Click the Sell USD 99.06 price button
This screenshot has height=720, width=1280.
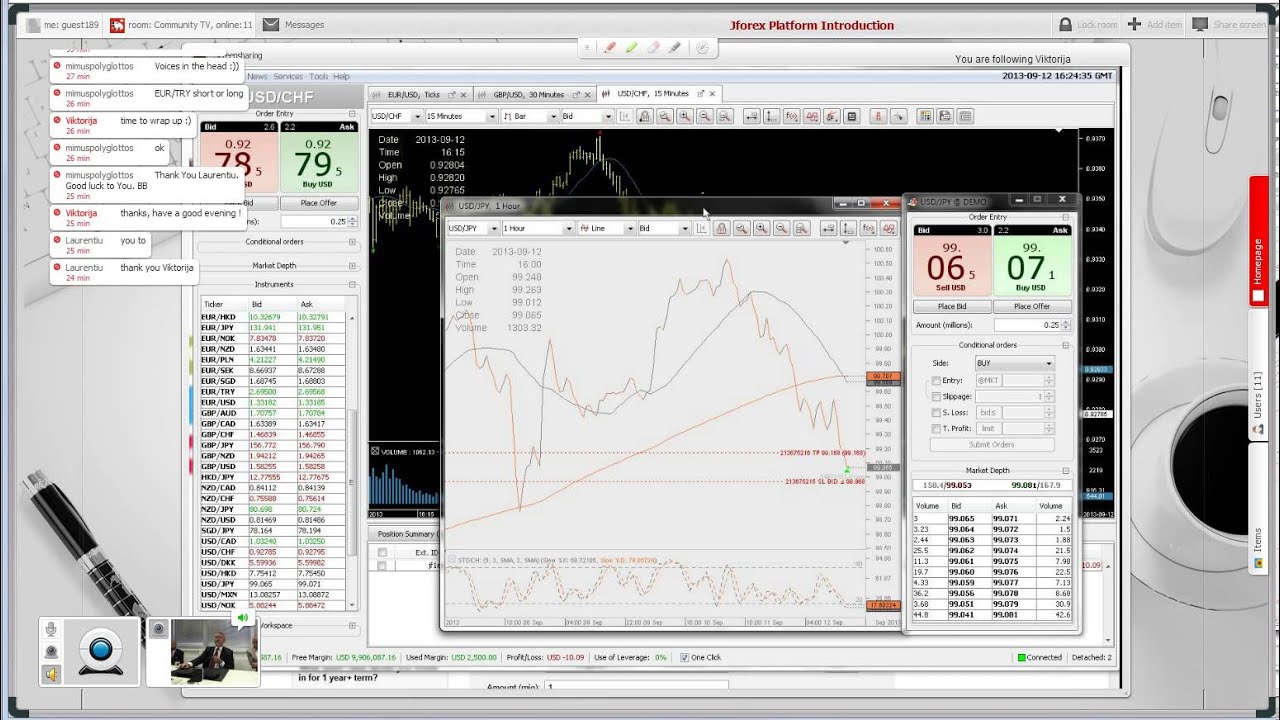pos(951,263)
